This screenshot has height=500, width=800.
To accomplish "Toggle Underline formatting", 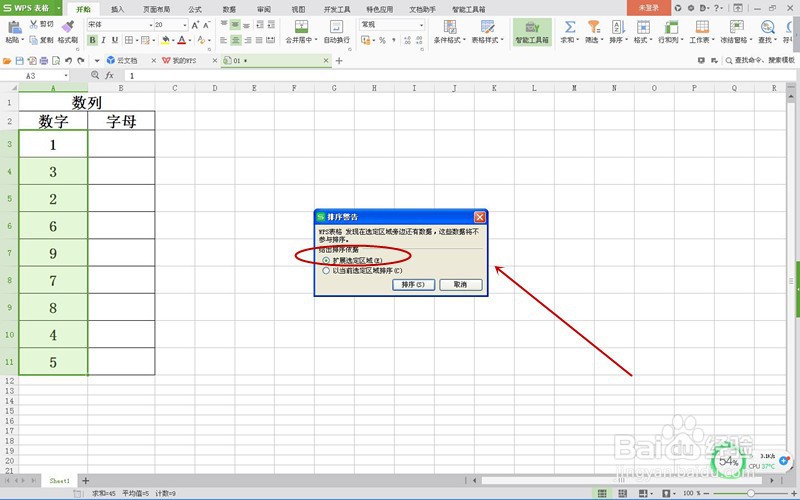I will coord(115,40).
